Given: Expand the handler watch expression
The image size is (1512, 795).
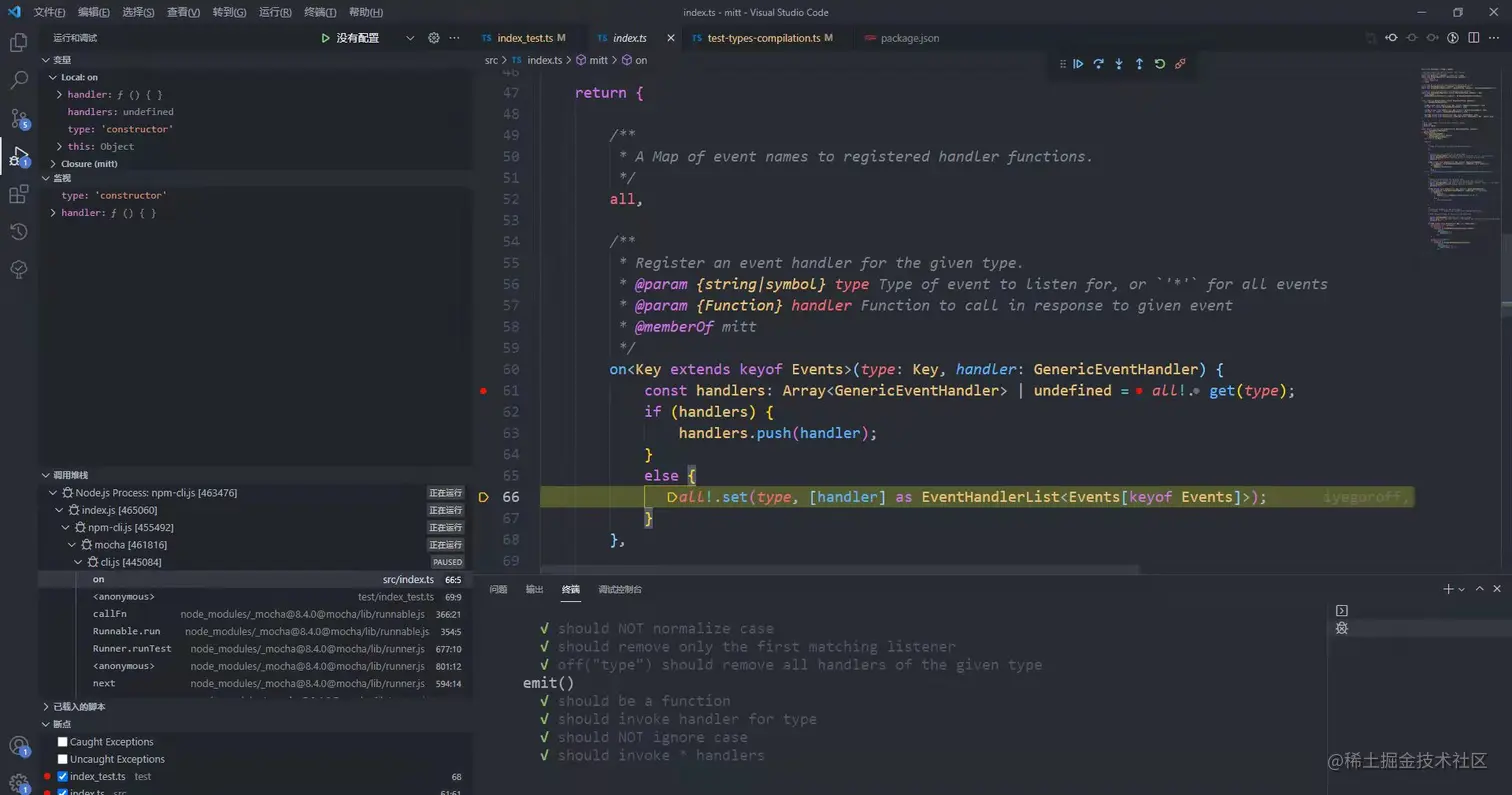Looking at the screenshot, I should [x=54, y=213].
